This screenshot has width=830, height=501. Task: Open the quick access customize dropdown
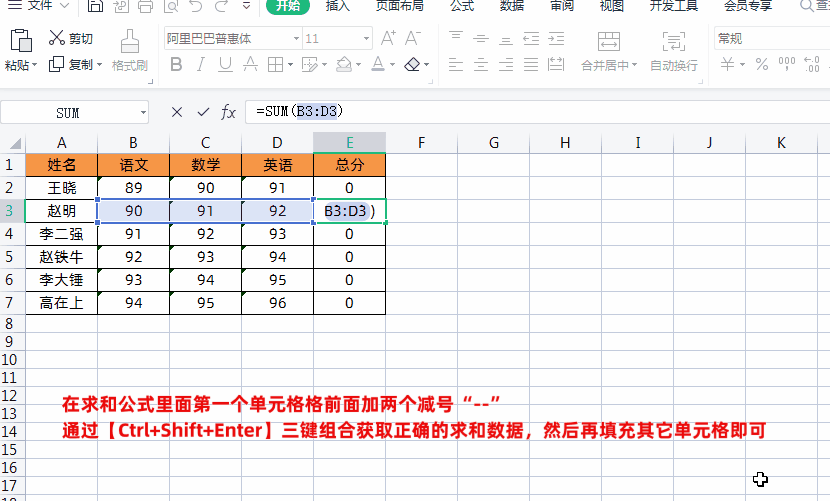(246, 5)
